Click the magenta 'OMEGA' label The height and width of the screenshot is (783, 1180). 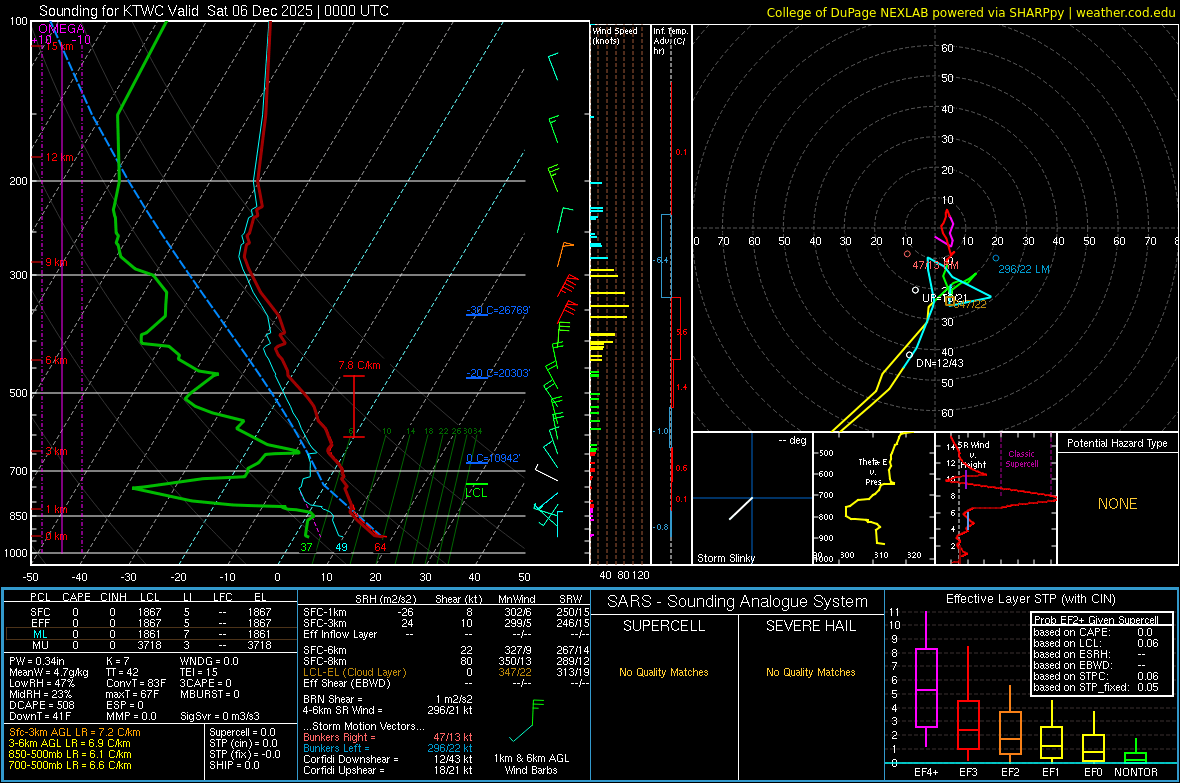coord(61,29)
